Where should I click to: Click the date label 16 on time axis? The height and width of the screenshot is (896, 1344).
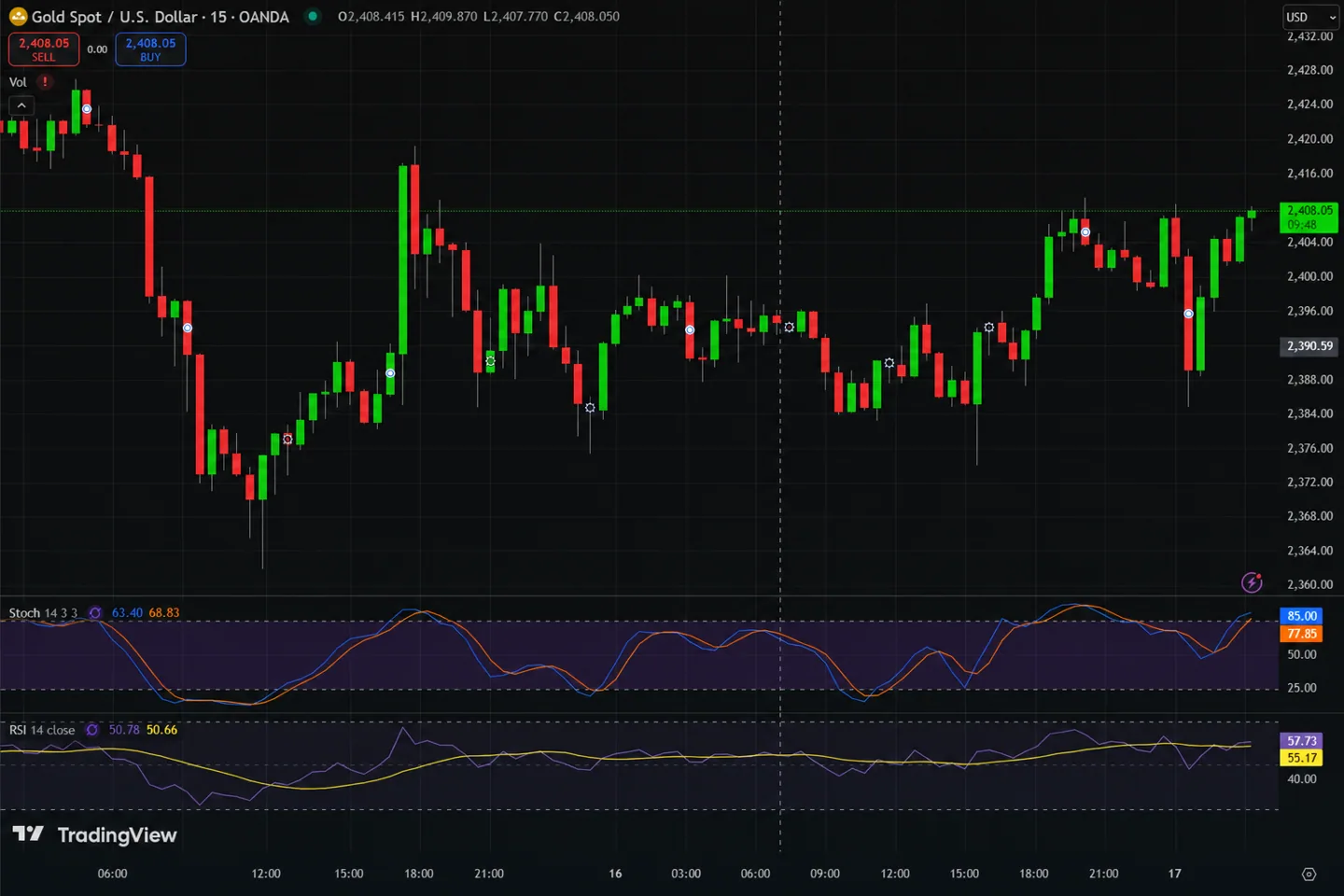[615, 874]
